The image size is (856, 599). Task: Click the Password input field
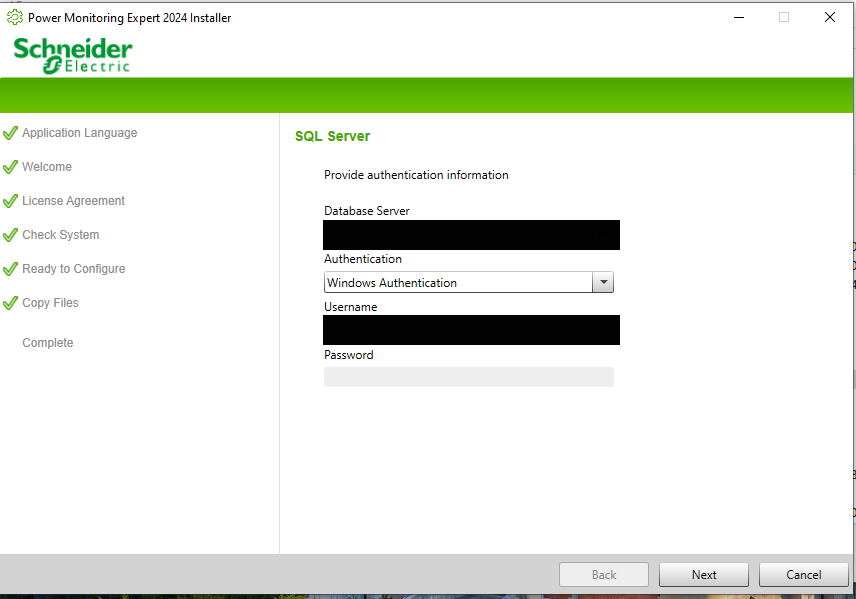tap(468, 377)
